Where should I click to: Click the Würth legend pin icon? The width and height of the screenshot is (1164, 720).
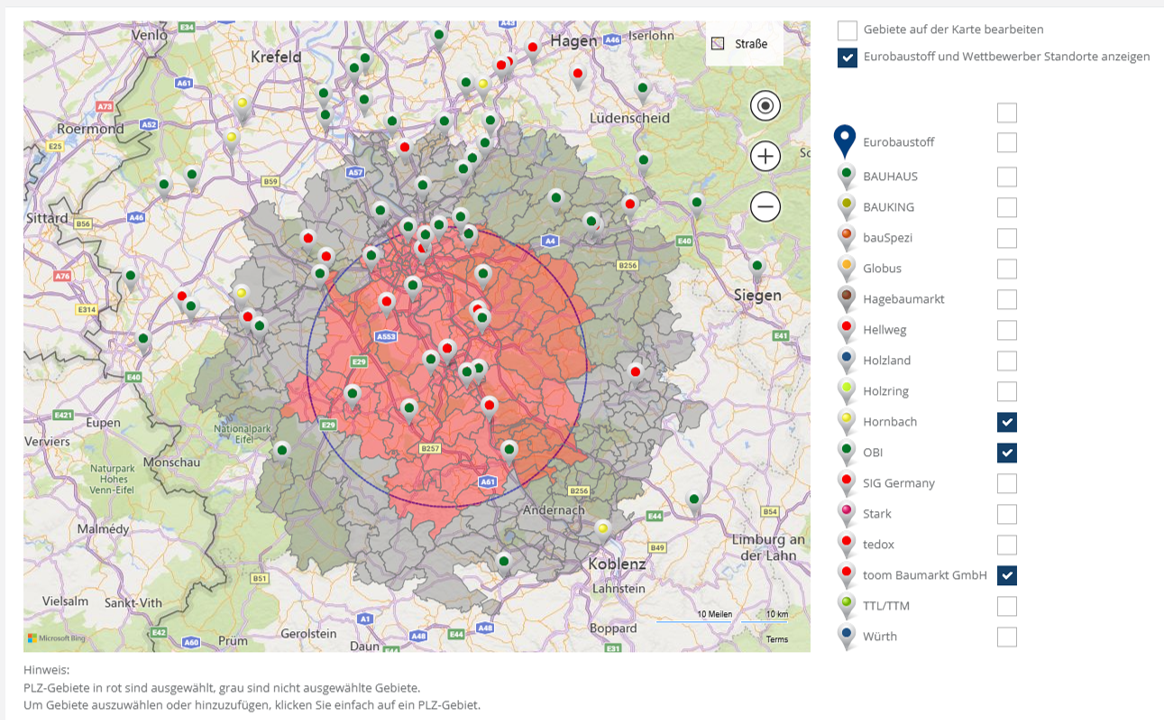tap(846, 636)
